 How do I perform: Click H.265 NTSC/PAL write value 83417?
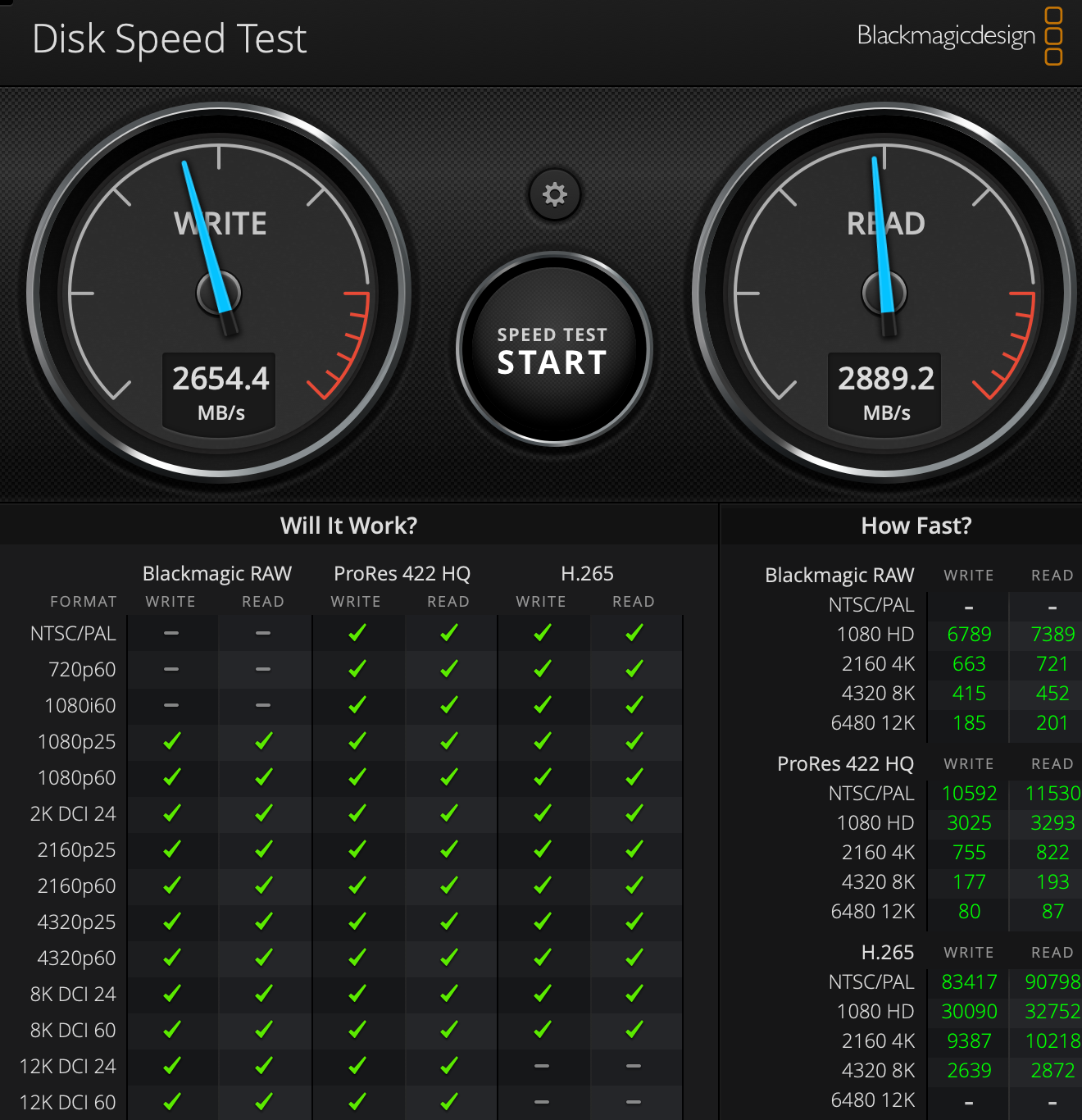click(969, 982)
